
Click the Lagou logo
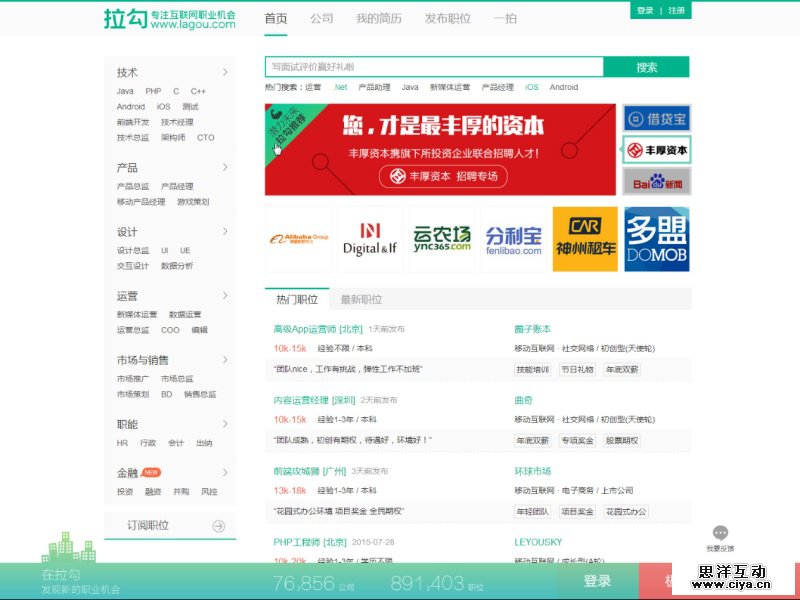click(170, 19)
